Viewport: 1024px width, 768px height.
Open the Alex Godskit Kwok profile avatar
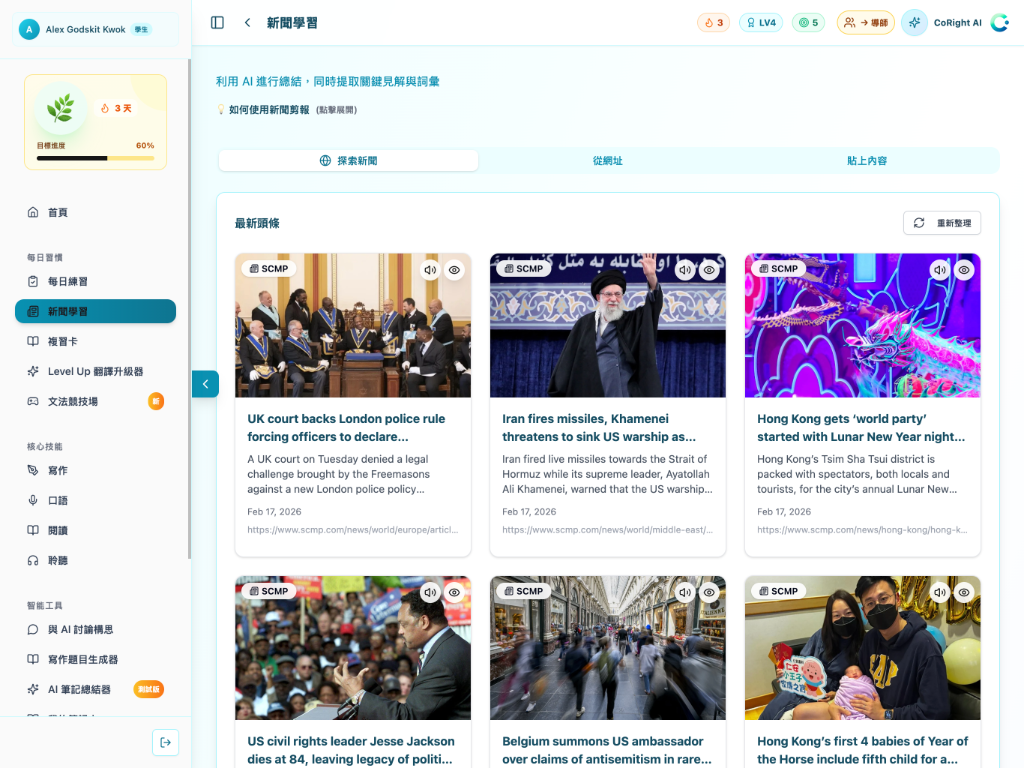point(29,29)
